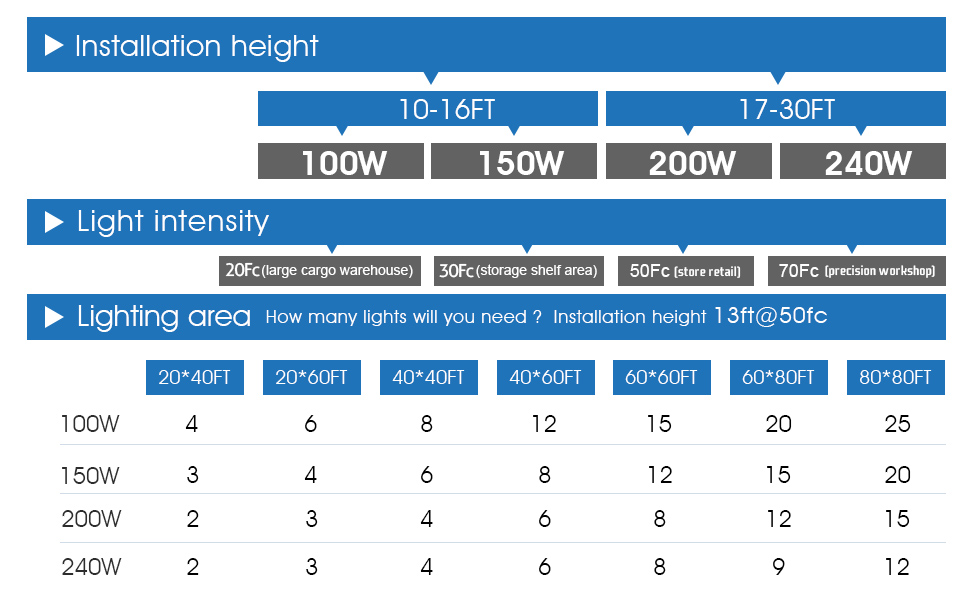970x600 pixels.
Task: Click the triangle beside Installation height
Action: tap(55, 46)
